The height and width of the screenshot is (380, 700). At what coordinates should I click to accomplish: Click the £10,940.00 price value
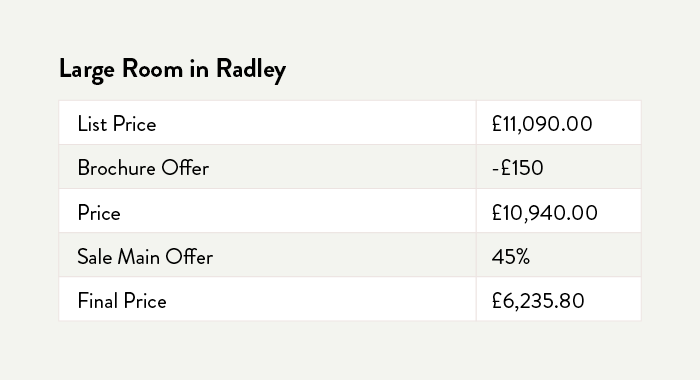[544, 213]
